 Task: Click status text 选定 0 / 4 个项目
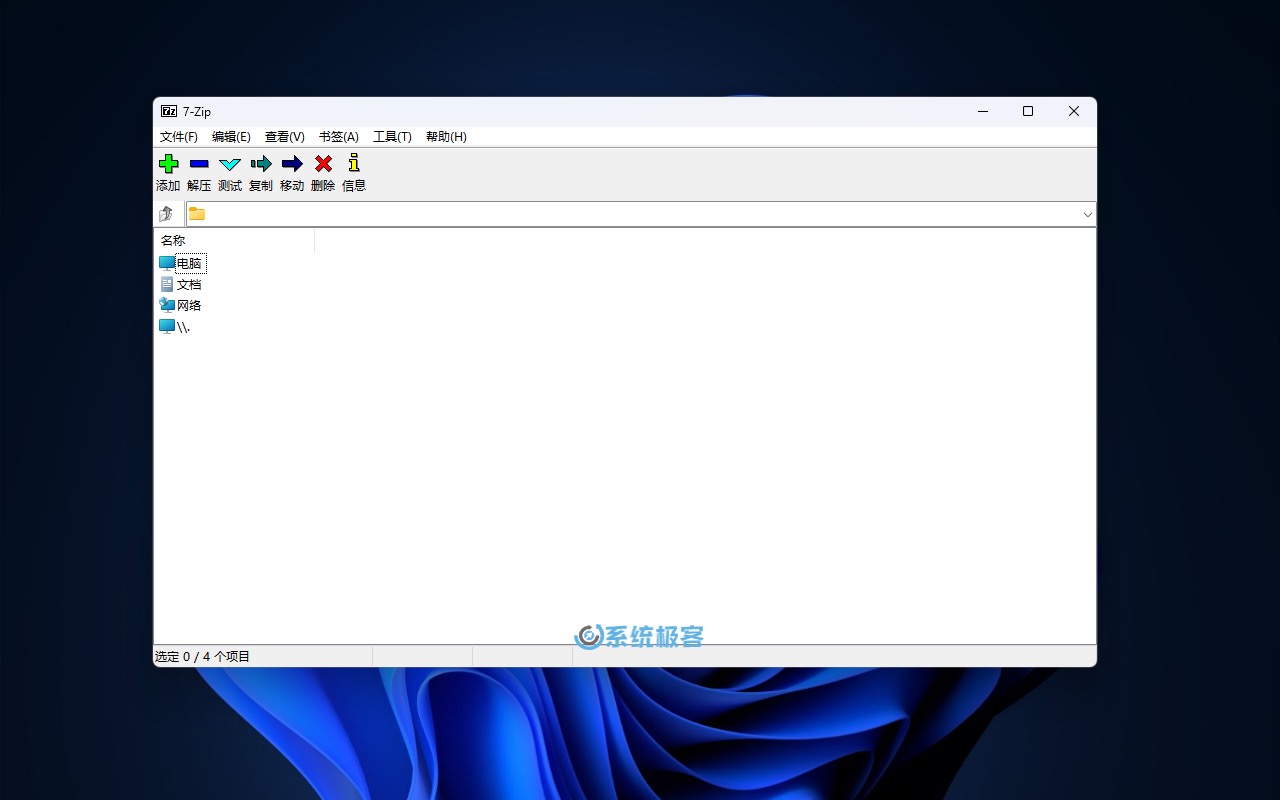click(202, 657)
